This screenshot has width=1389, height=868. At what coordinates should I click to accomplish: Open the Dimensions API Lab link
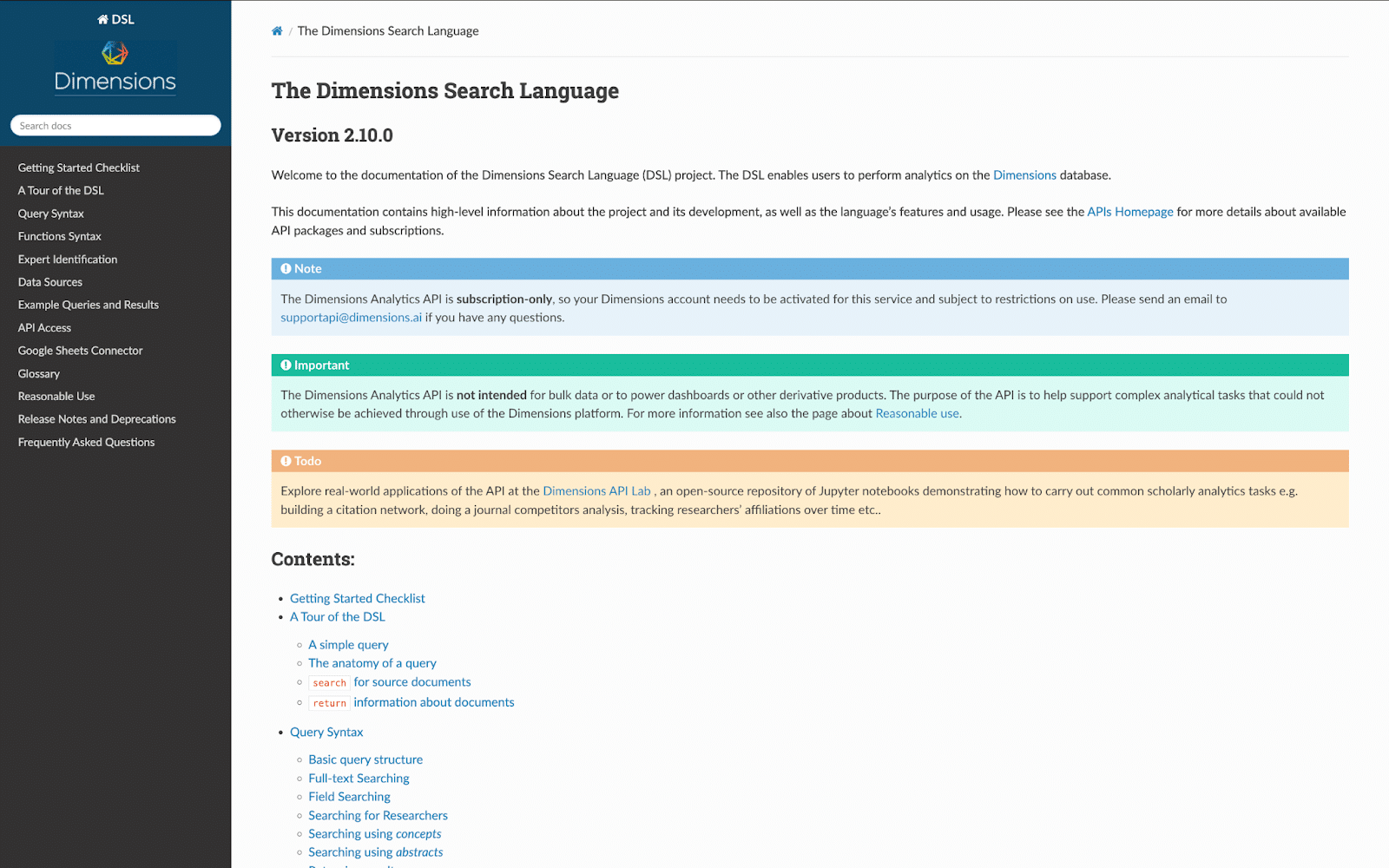[x=596, y=491]
